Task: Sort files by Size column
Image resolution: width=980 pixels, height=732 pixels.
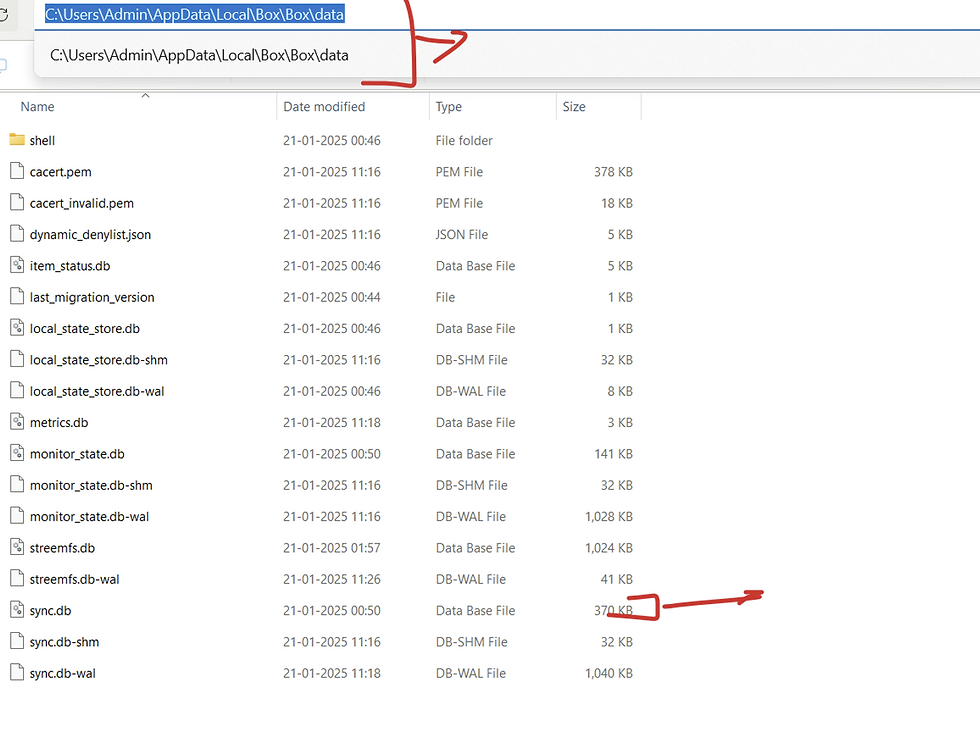Action: point(574,107)
